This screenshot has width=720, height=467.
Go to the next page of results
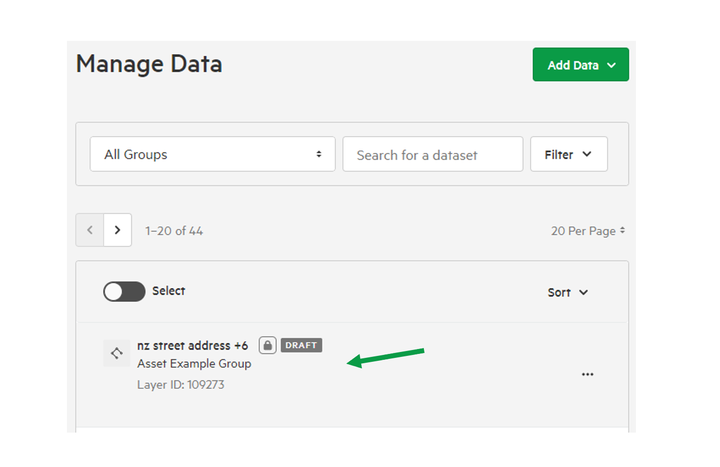click(x=118, y=230)
